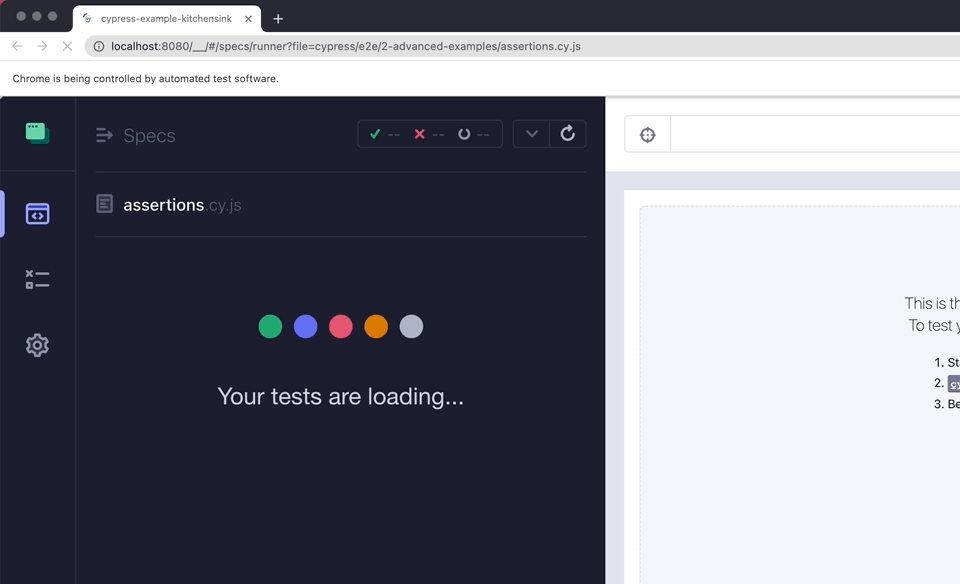Open a new browser tab
The width and height of the screenshot is (960, 584).
click(278, 18)
